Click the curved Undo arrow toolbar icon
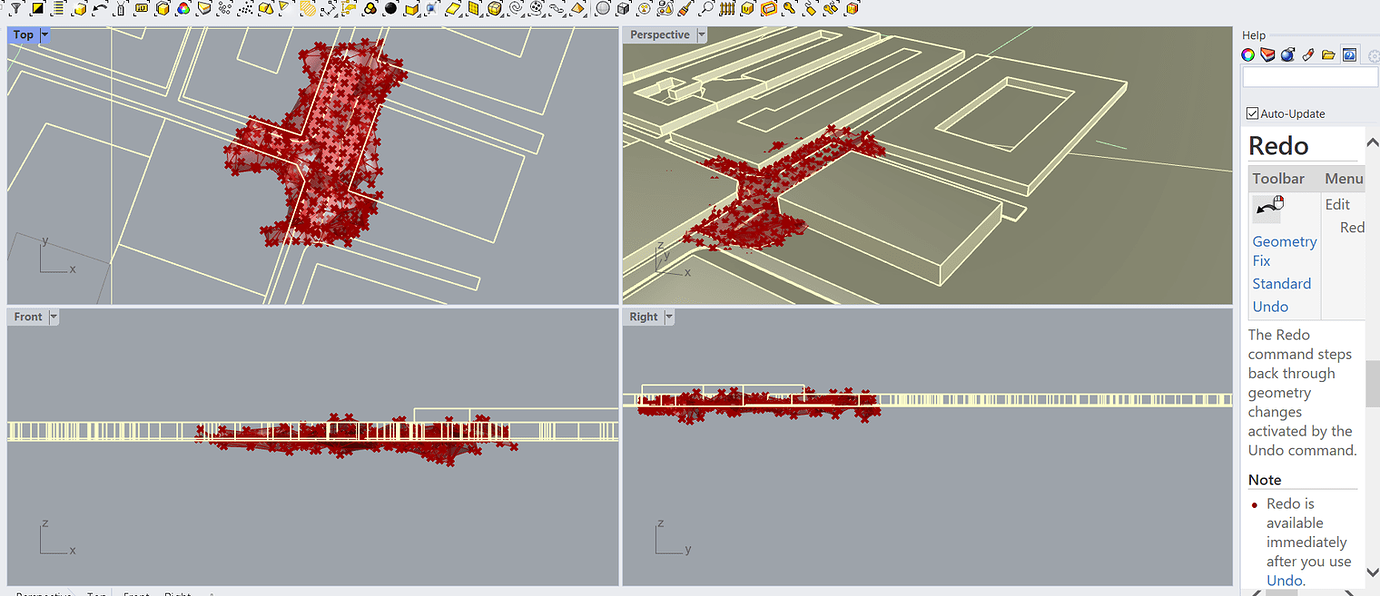Image resolution: width=1380 pixels, height=596 pixels. [x=98, y=8]
